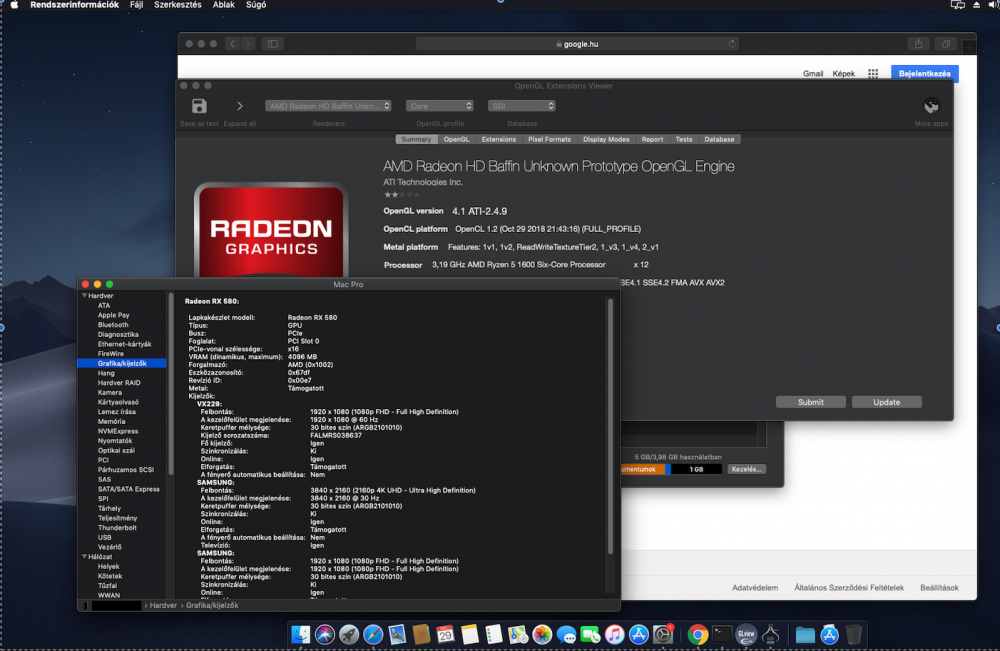Viewport: 1000px width, 651px height.
Task: Click the google.hu address bar
Action: pos(577,44)
